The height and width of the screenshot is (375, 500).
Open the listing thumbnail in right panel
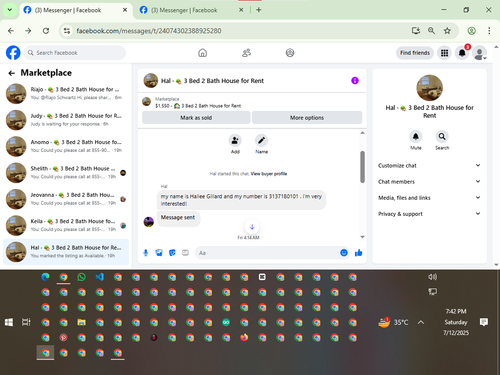[430, 88]
